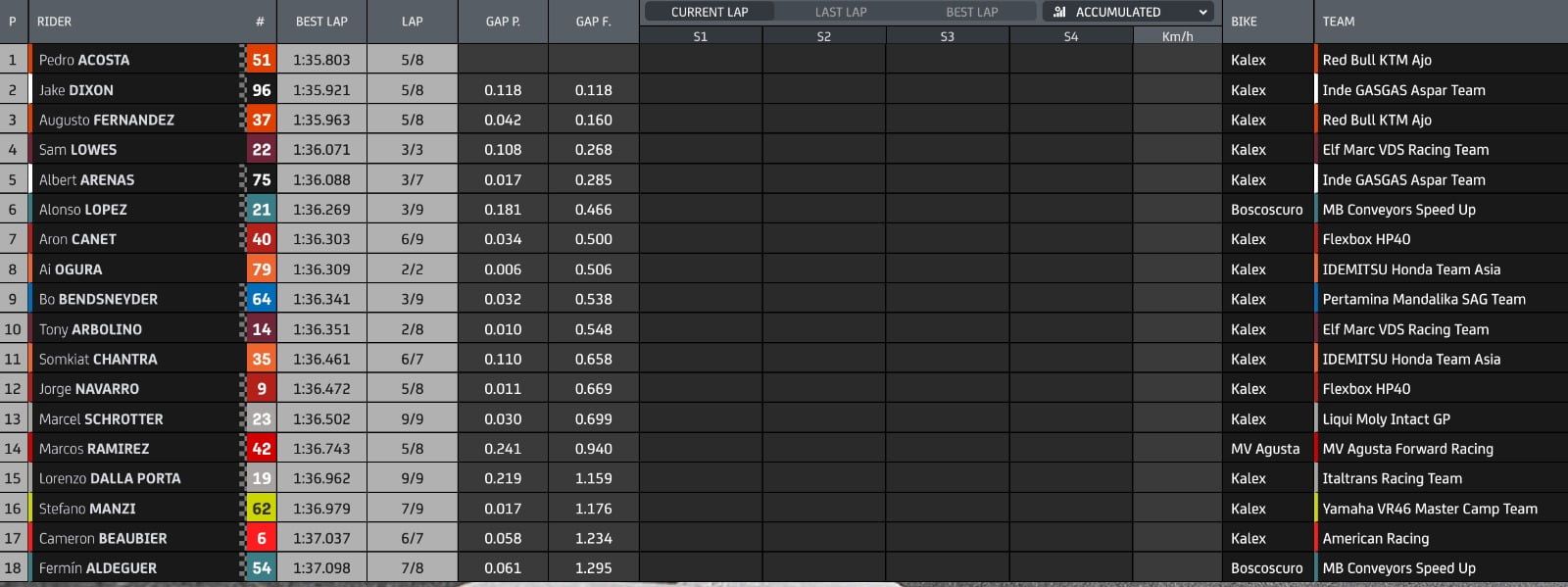Click the Km/h column header
The width and height of the screenshot is (1568, 587).
click(x=1177, y=36)
